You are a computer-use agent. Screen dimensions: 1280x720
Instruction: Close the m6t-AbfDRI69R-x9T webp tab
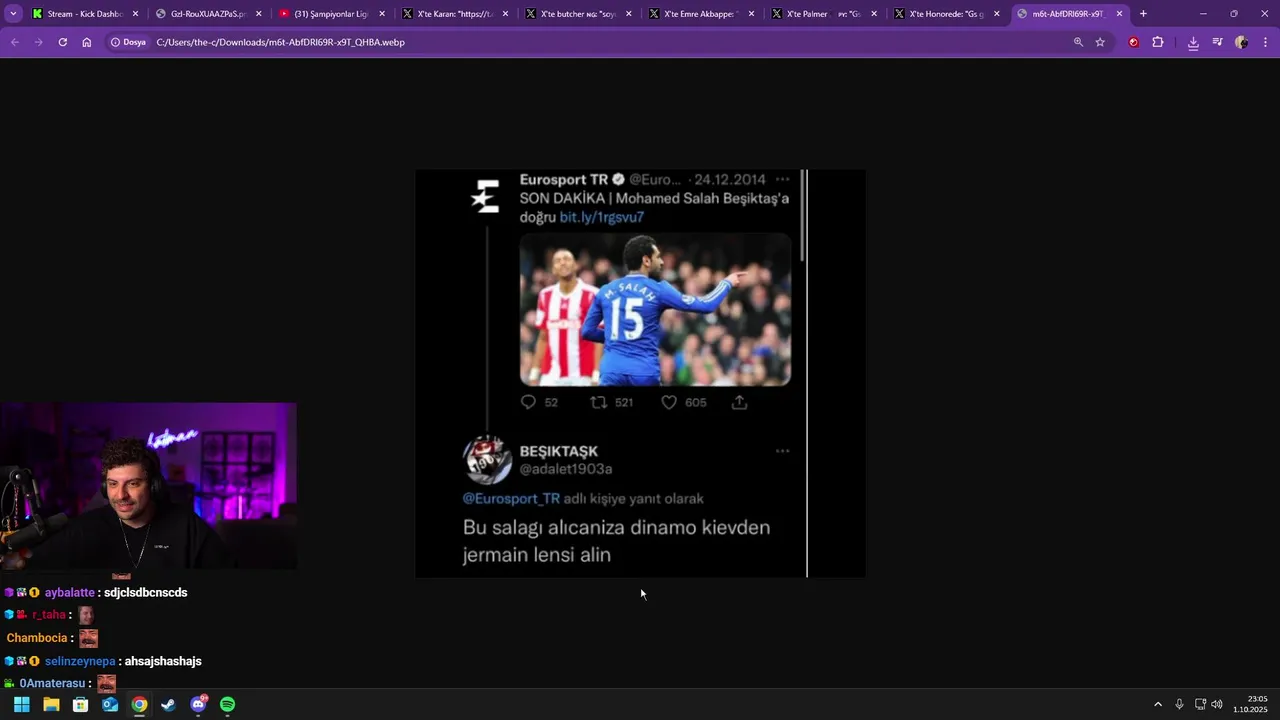1120,14
